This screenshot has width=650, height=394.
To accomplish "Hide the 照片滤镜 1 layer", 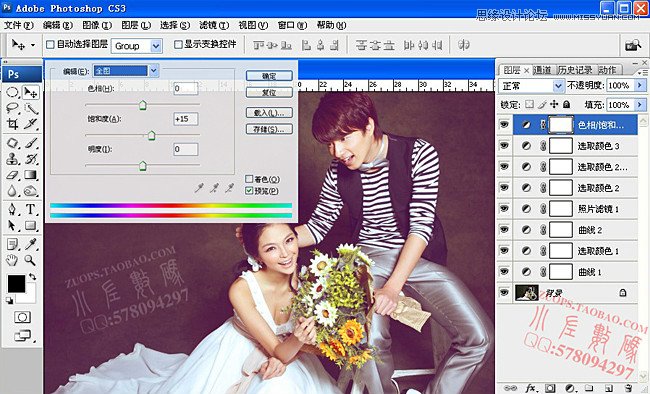I will [x=504, y=209].
